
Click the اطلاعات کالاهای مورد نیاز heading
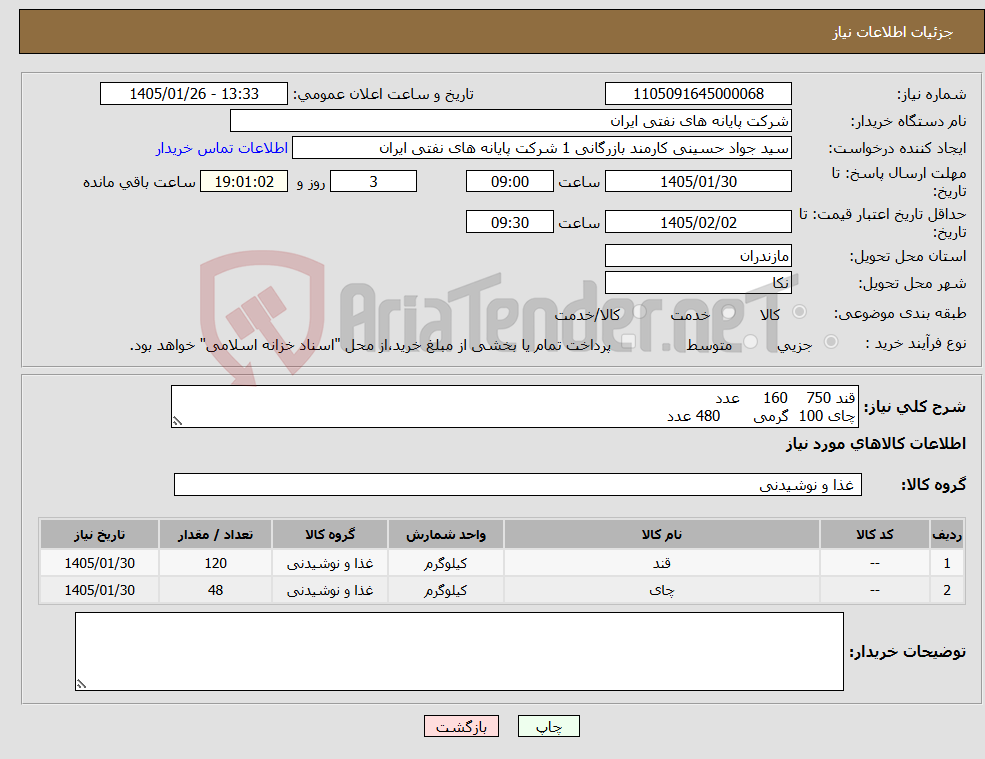coord(876,444)
